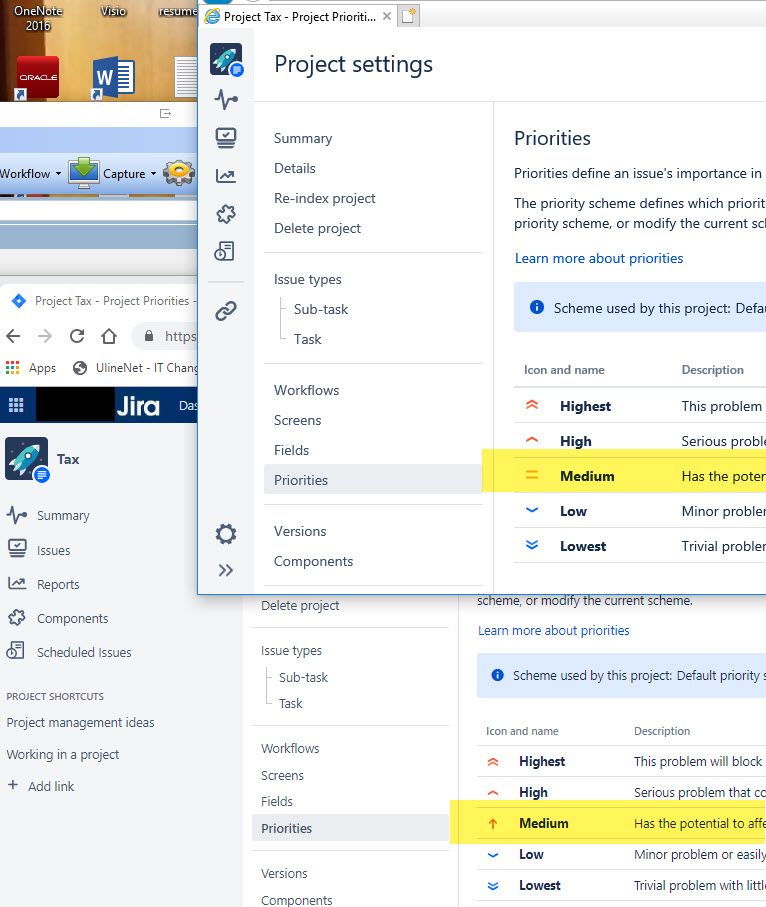Image resolution: width=766 pixels, height=907 pixels.
Task: Click Lowest priority icon in Chrome window
Action: click(x=493, y=886)
